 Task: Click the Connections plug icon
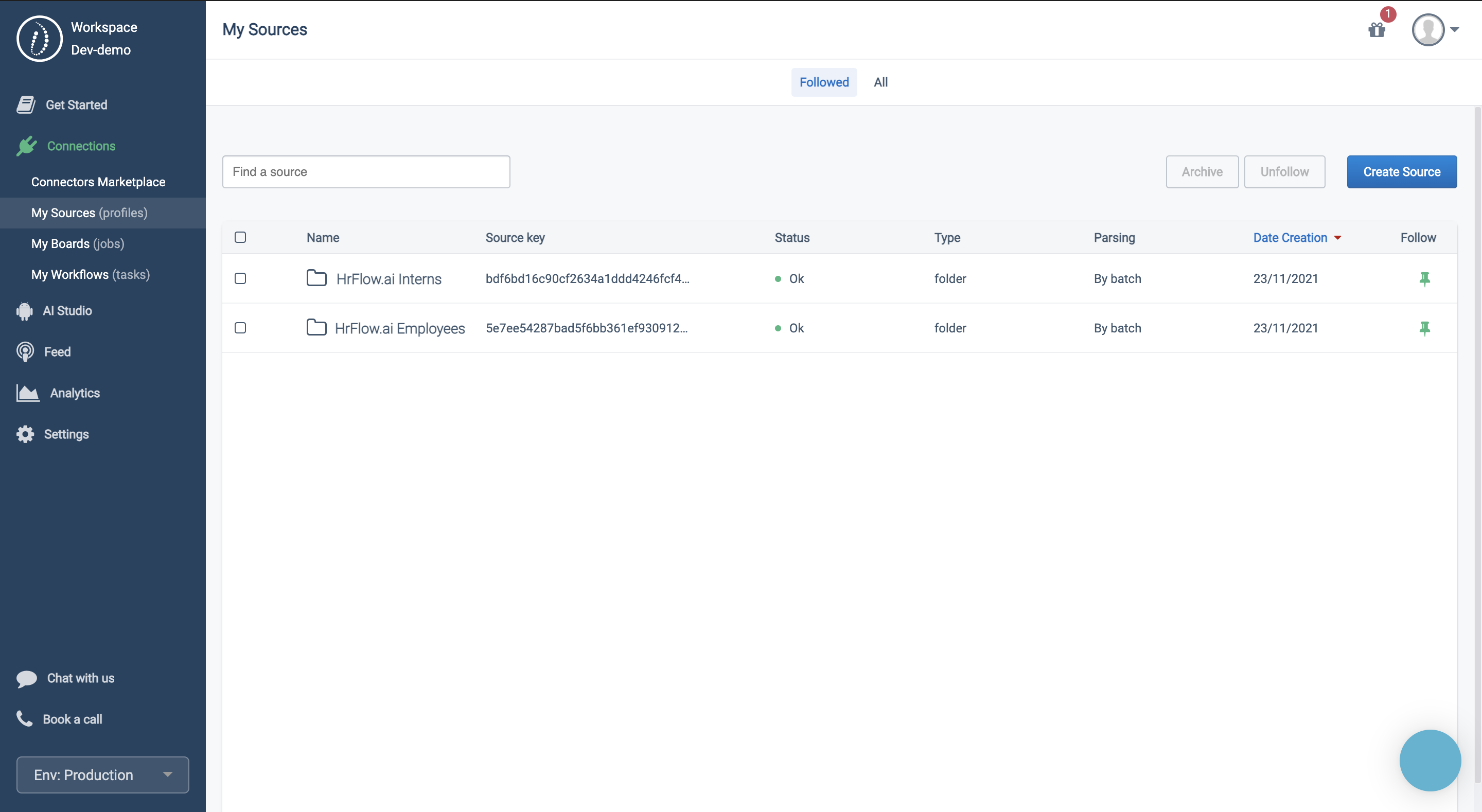tap(26, 146)
